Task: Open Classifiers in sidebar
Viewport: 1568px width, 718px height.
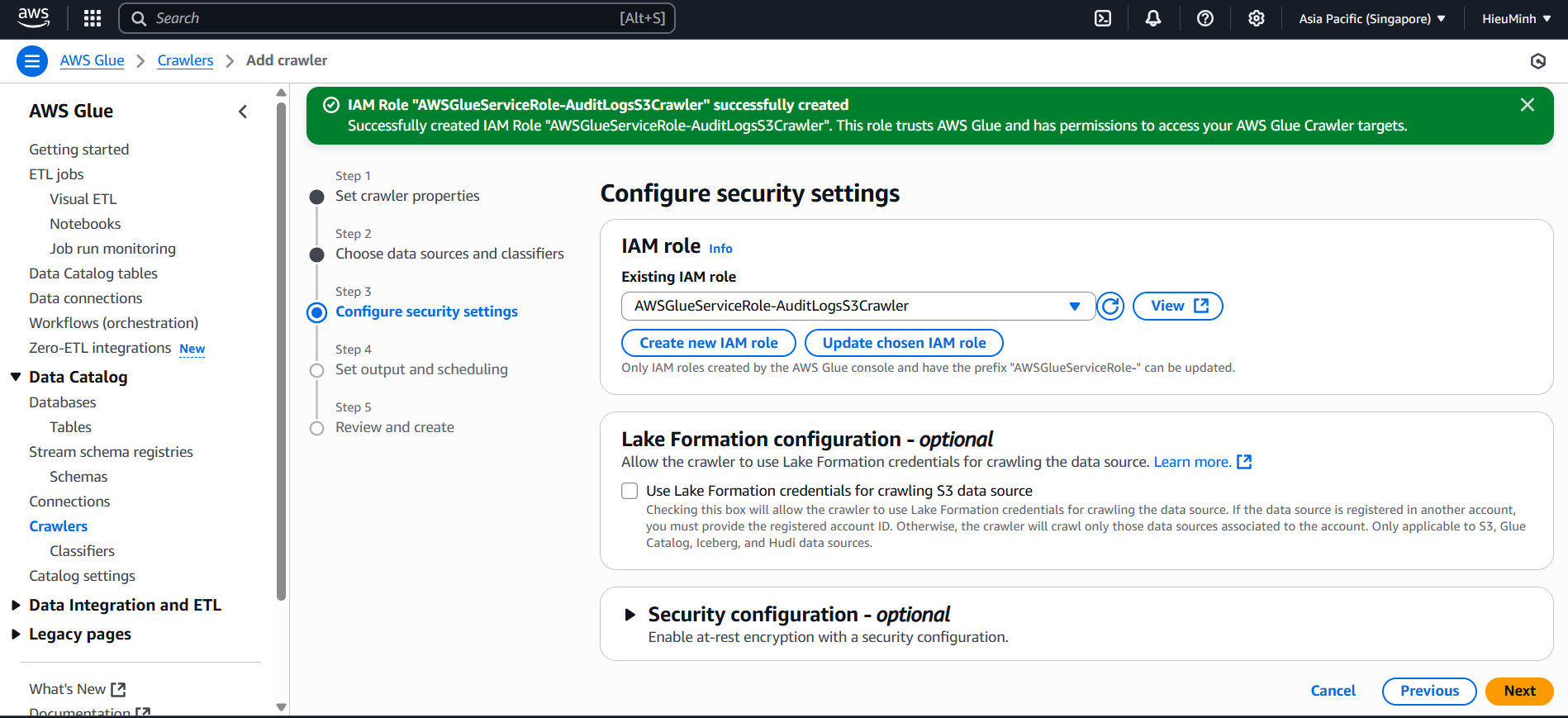Action: pos(82,551)
